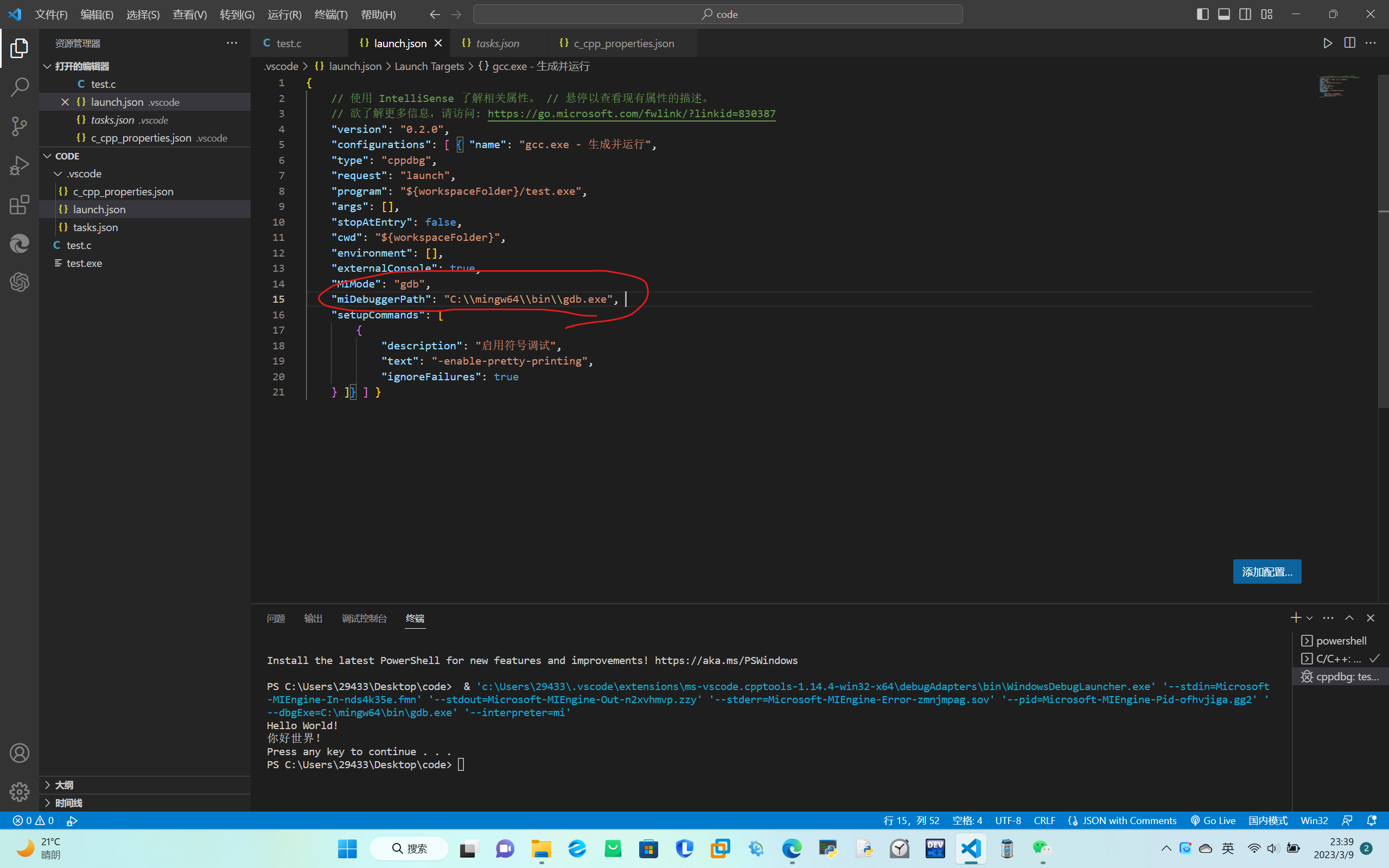1389x868 pixels.
Task: Click the editor minimap
Action: (x=1340, y=86)
